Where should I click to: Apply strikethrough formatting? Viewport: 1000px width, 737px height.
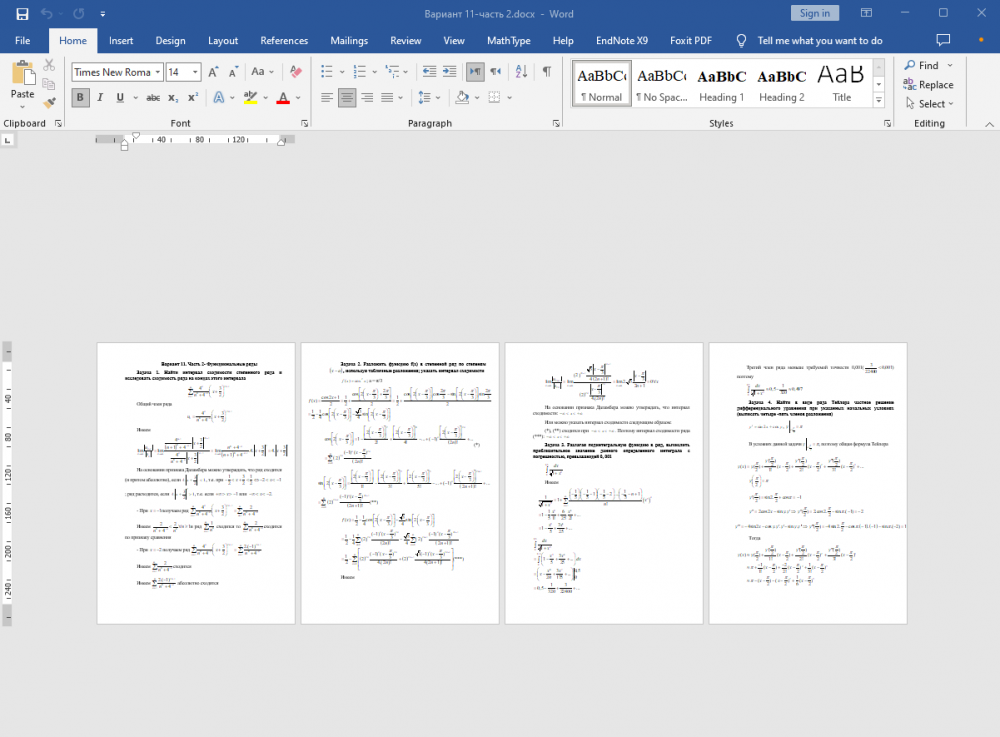(x=153, y=98)
